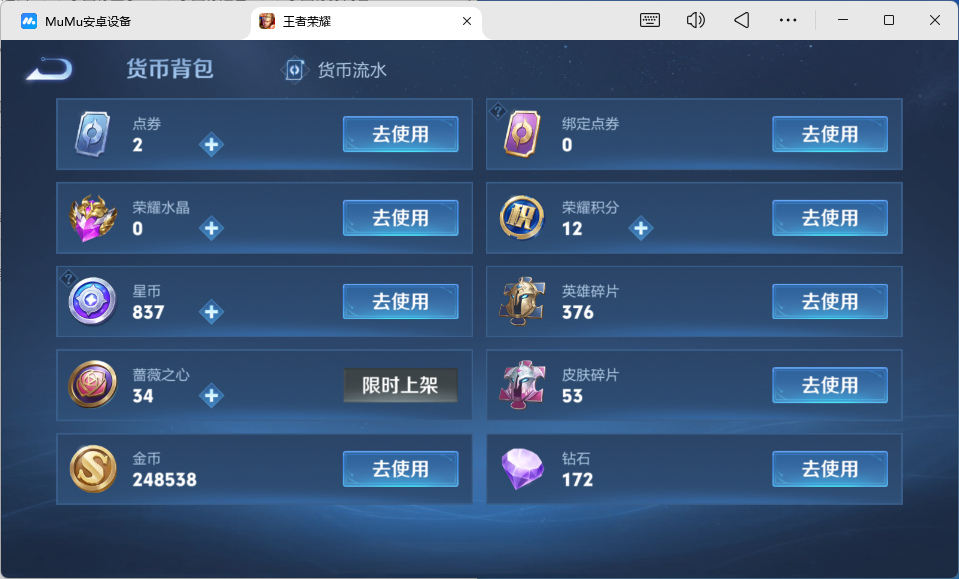Screen dimensions: 959x579
Task: Use 钻石 via 去使用 button
Action: click(x=830, y=469)
